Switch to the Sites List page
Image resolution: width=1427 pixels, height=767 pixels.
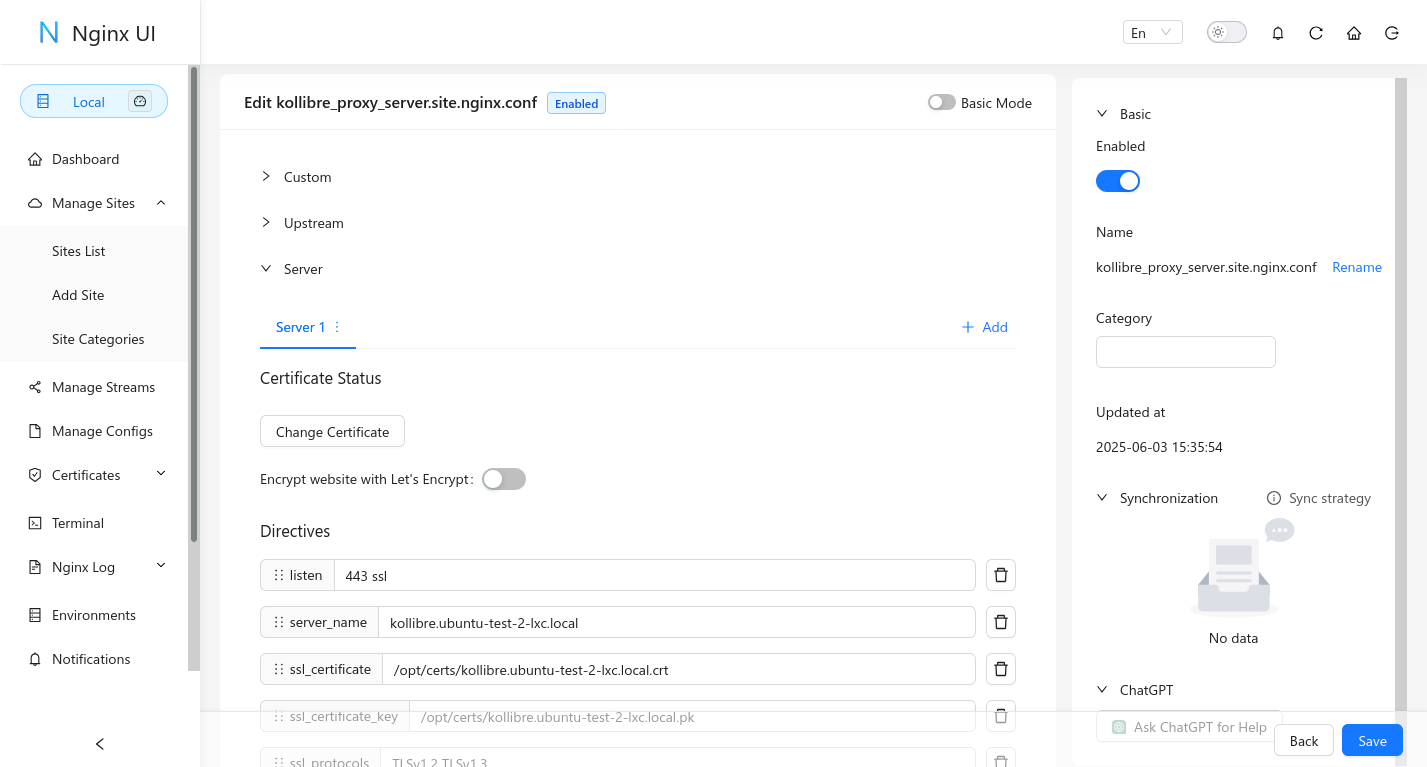tap(77, 250)
